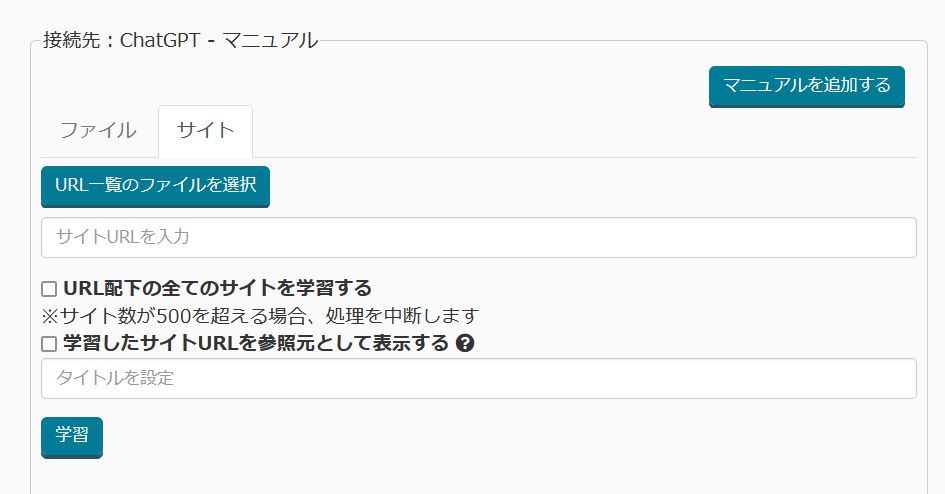The image size is (945, 494).
Task: Select the サイト tab
Action: click(205, 131)
